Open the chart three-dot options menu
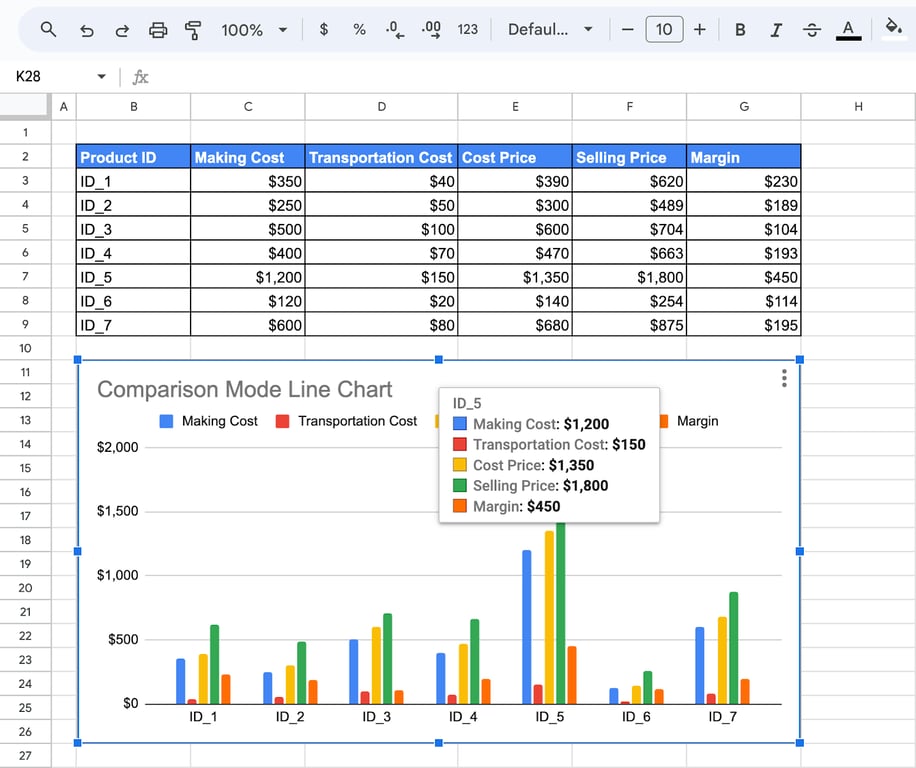 pyautogui.click(x=784, y=378)
